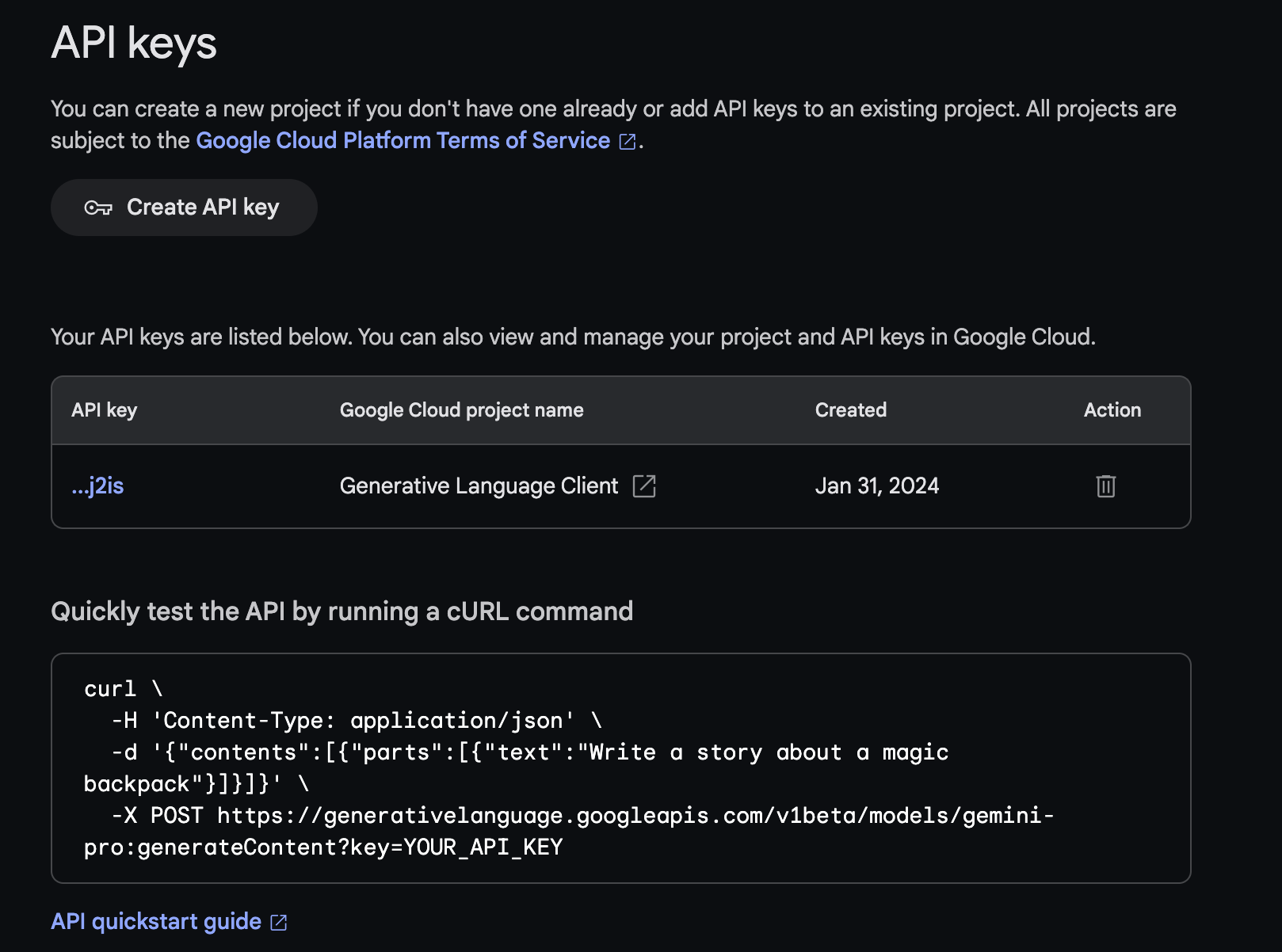This screenshot has height=952, width=1282.
Task: Click the API keys page heading
Action: pos(134,43)
